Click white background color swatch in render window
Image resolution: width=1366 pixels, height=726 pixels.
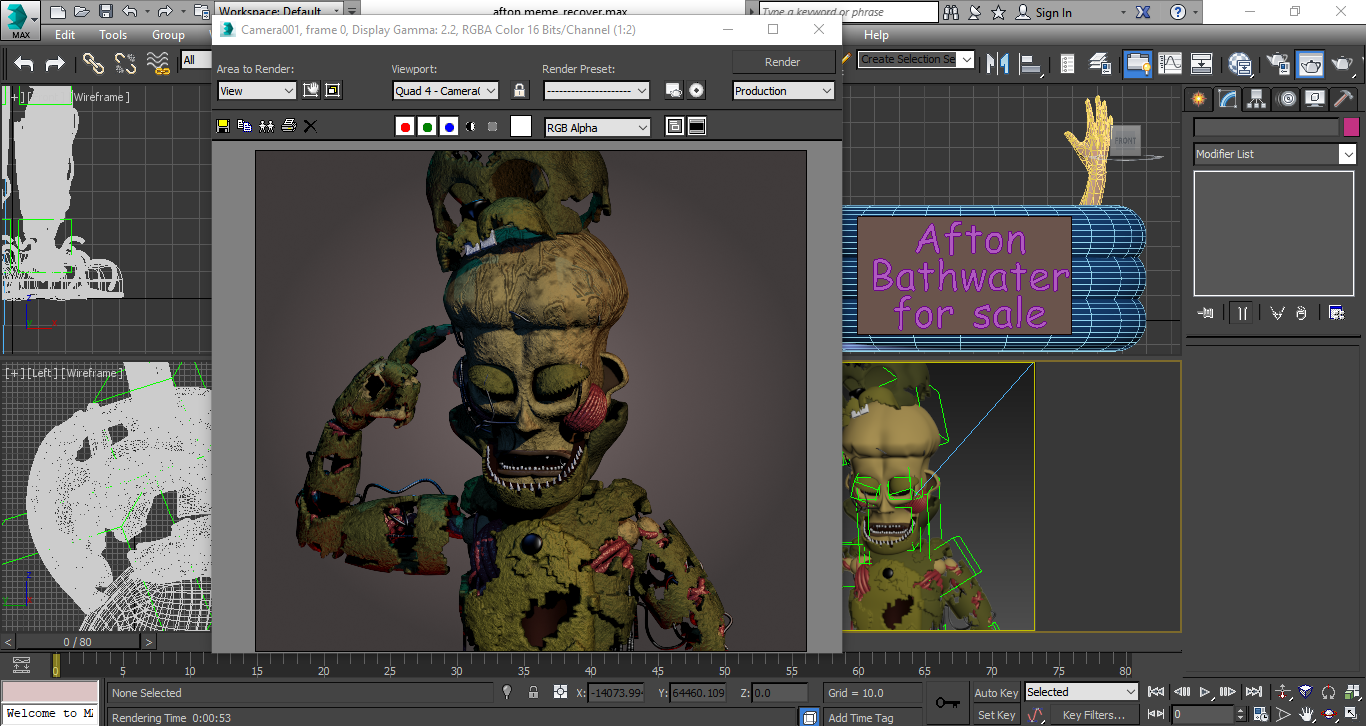click(x=521, y=126)
